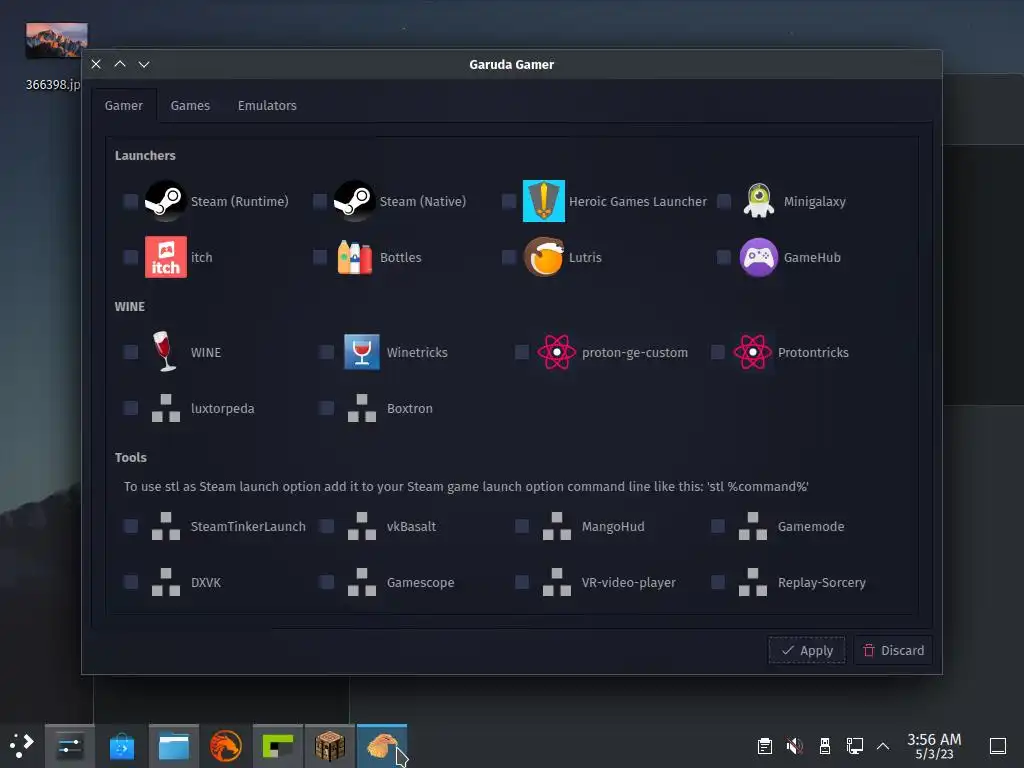The image size is (1024, 768).
Task: Switch to the Gamer tab
Action: tap(123, 105)
